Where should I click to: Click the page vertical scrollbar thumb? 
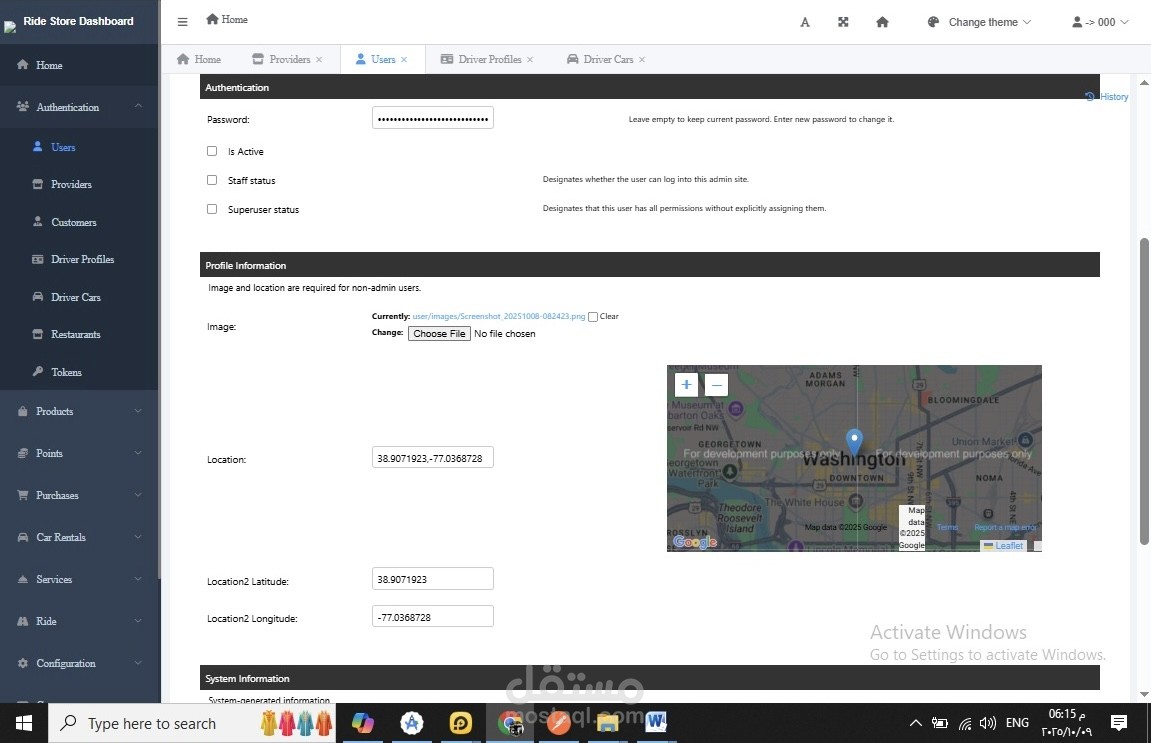[x=1144, y=391]
